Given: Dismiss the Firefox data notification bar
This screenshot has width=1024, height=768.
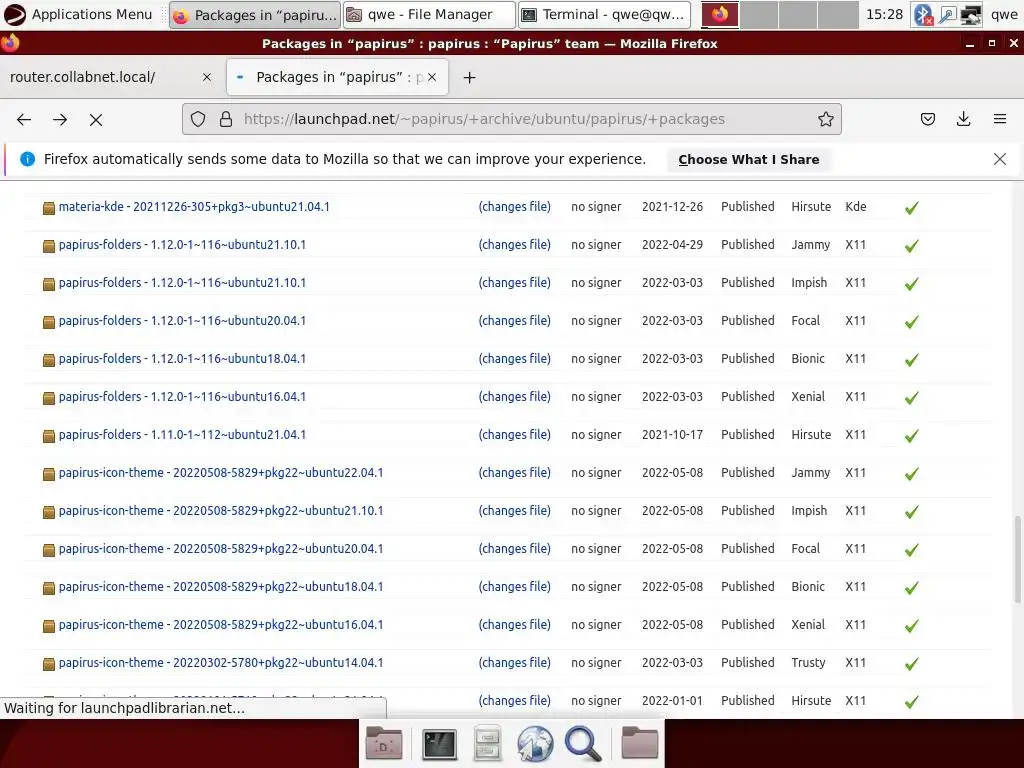Looking at the screenshot, I should coord(1000,159).
